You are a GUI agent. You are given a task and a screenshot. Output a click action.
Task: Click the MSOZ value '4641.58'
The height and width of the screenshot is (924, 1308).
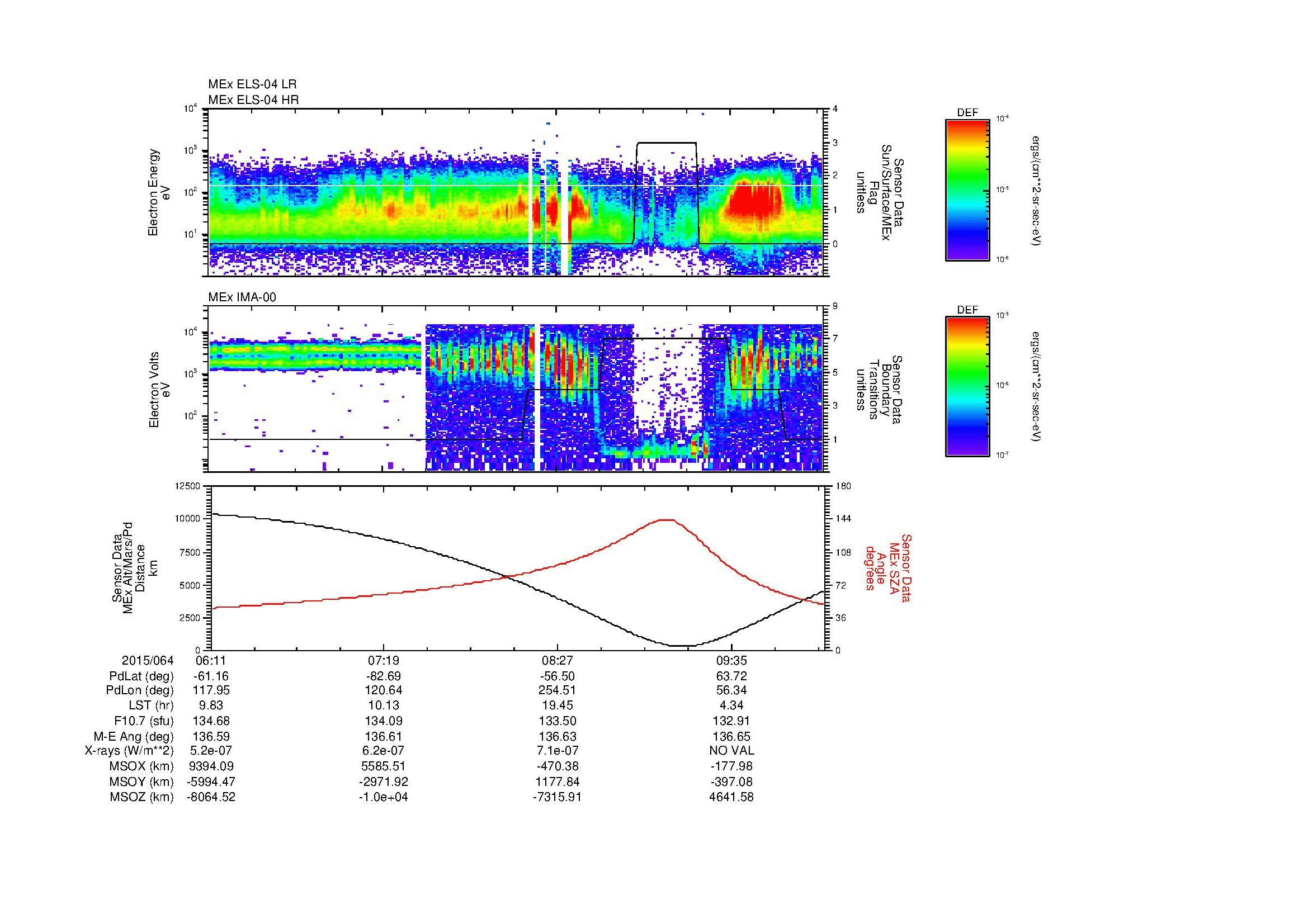point(731,797)
